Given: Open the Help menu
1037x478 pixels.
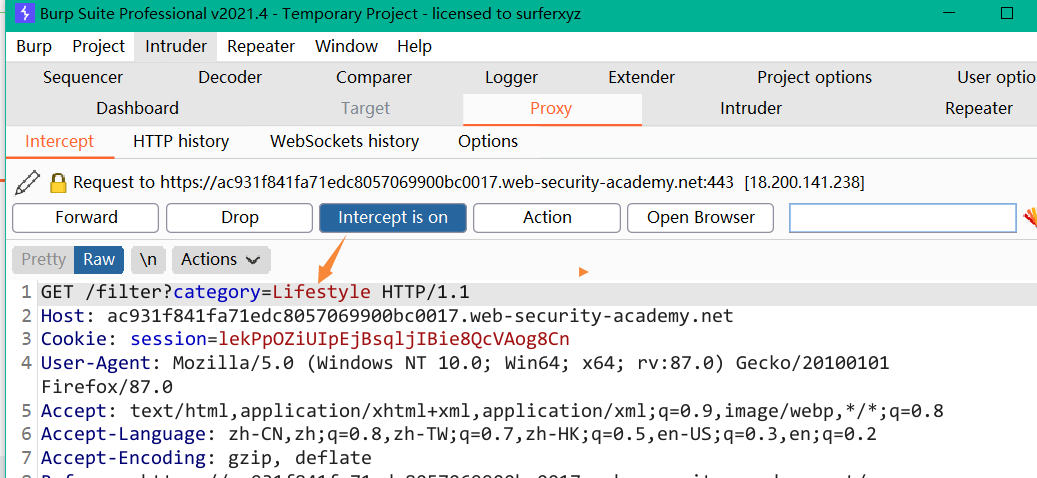Looking at the screenshot, I should pos(414,46).
